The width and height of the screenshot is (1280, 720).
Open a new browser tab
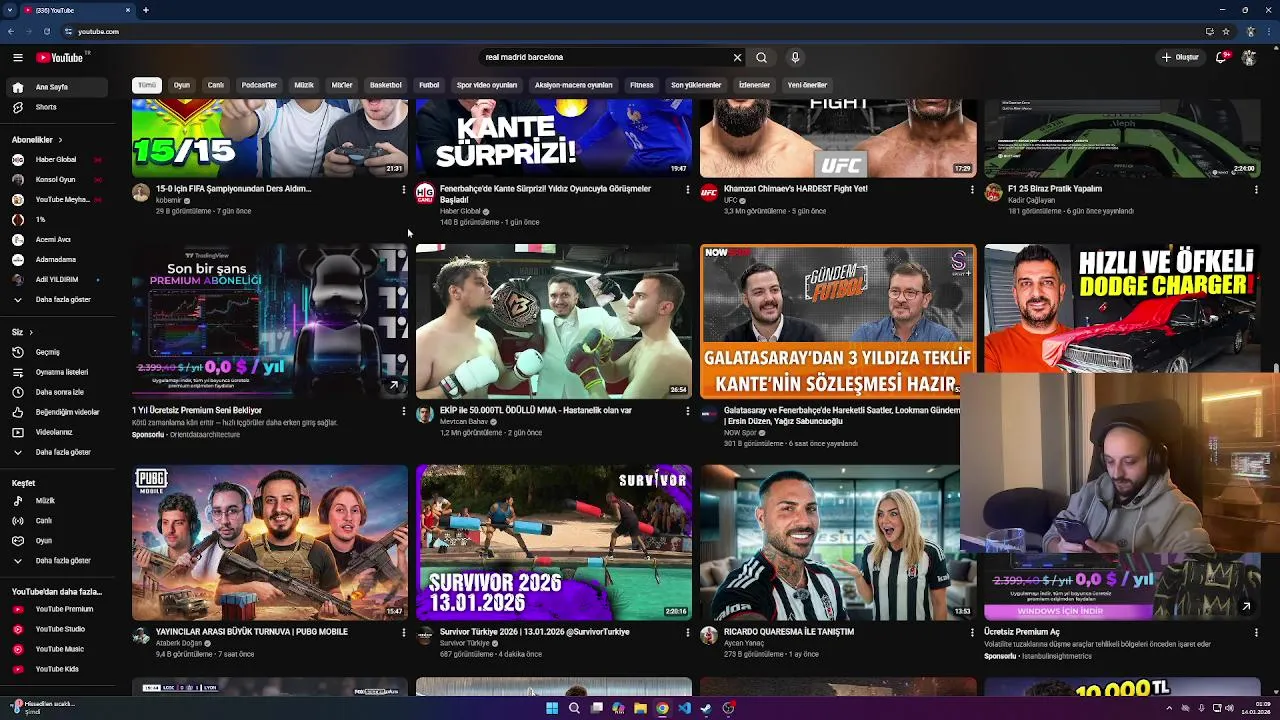coord(146,10)
